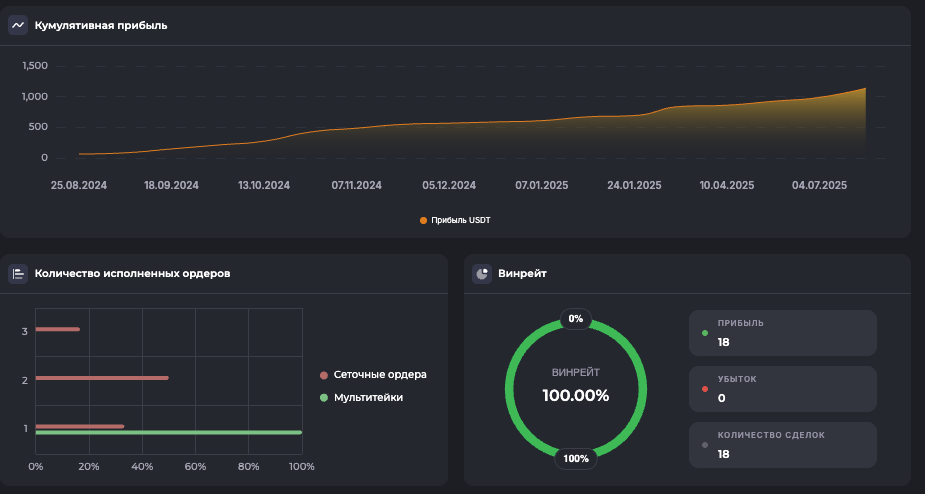The width and height of the screenshot is (925, 494).
Task: Click the orange Прибыль USDT legend marker
Action: pyautogui.click(x=424, y=220)
